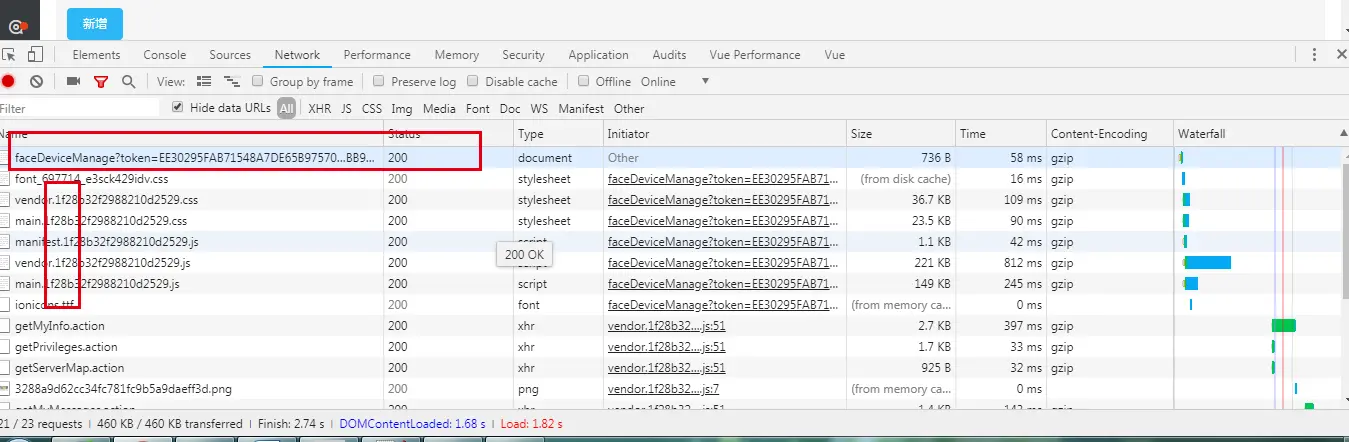Viewport: 1349px width, 442px height.
Task: Filter requests by Media
Action: (x=439, y=108)
